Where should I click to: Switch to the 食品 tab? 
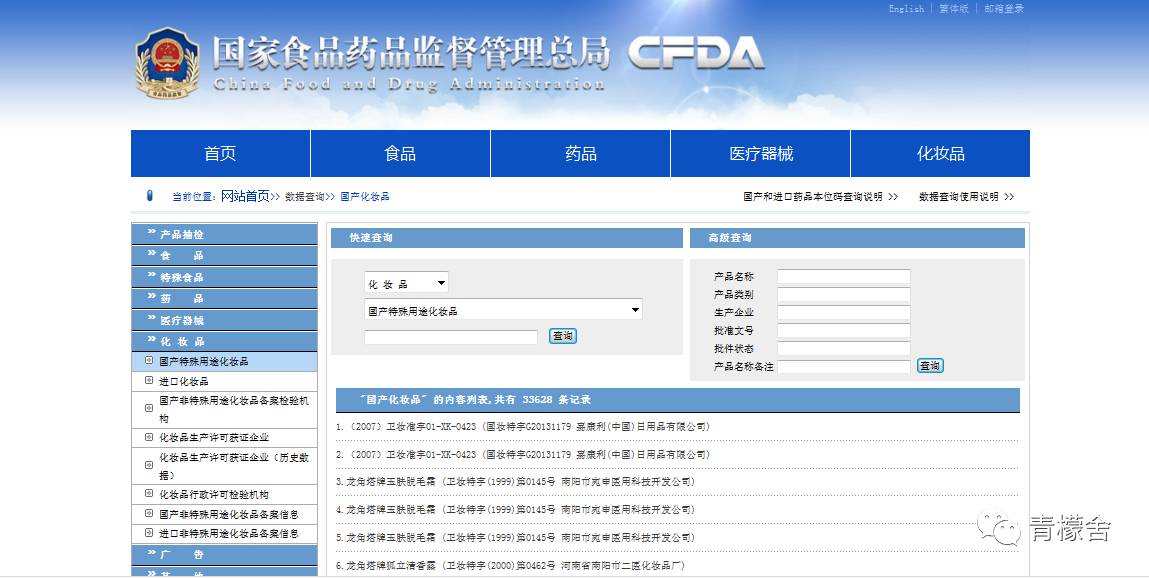pyautogui.click(x=400, y=153)
